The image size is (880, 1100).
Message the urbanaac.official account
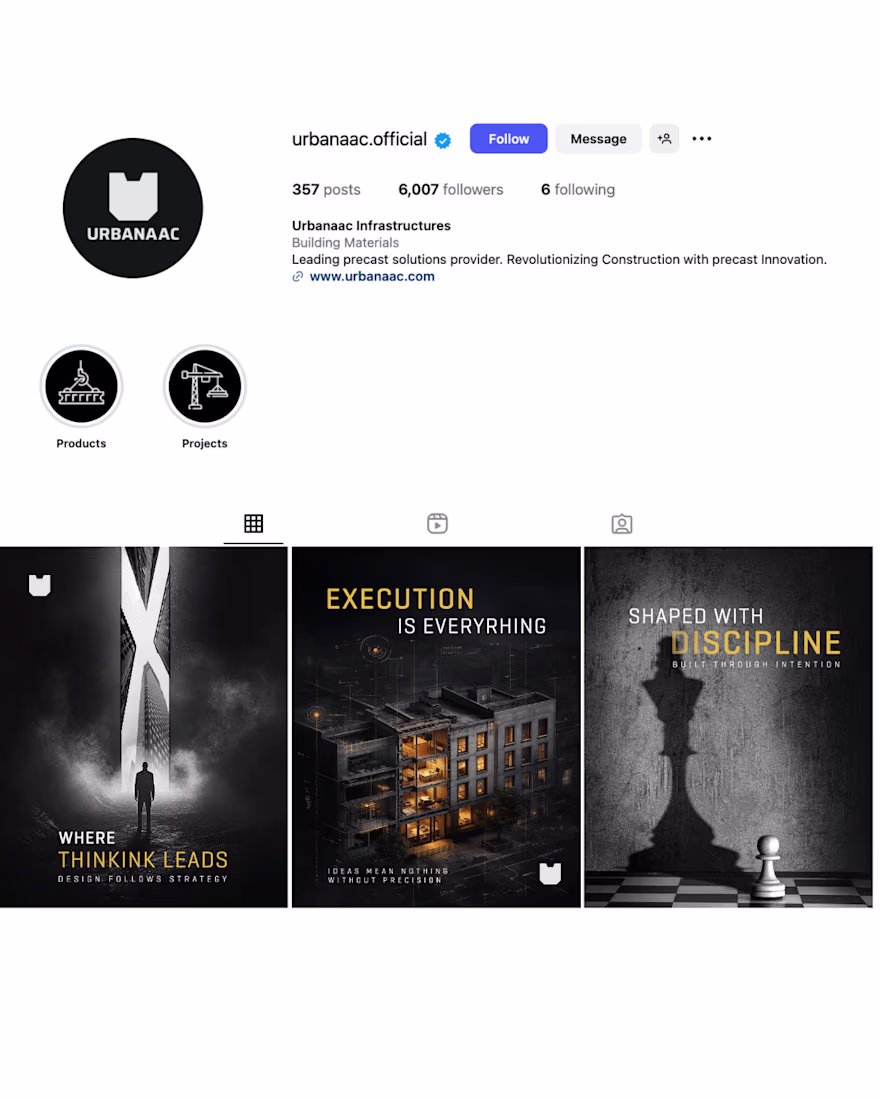(598, 139)
